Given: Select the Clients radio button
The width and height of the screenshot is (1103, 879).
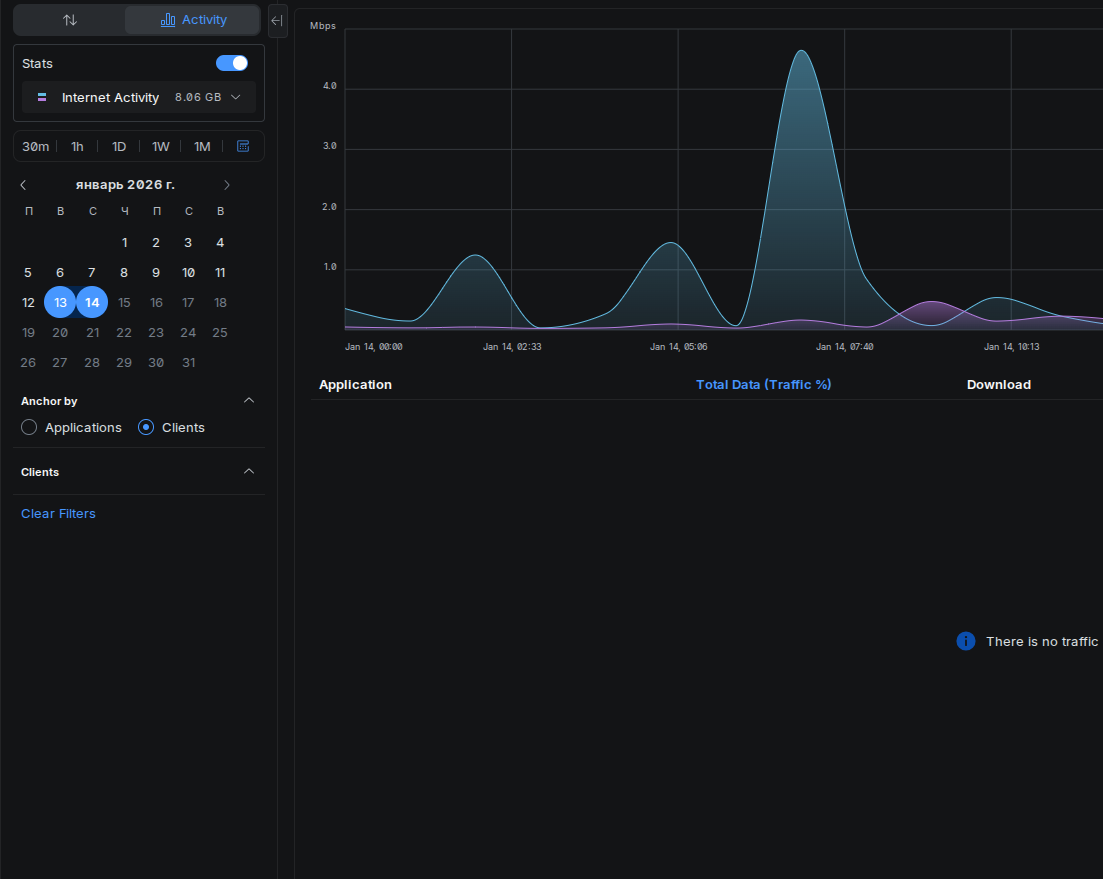Looking at the screenshot, I should pos(146,428).
